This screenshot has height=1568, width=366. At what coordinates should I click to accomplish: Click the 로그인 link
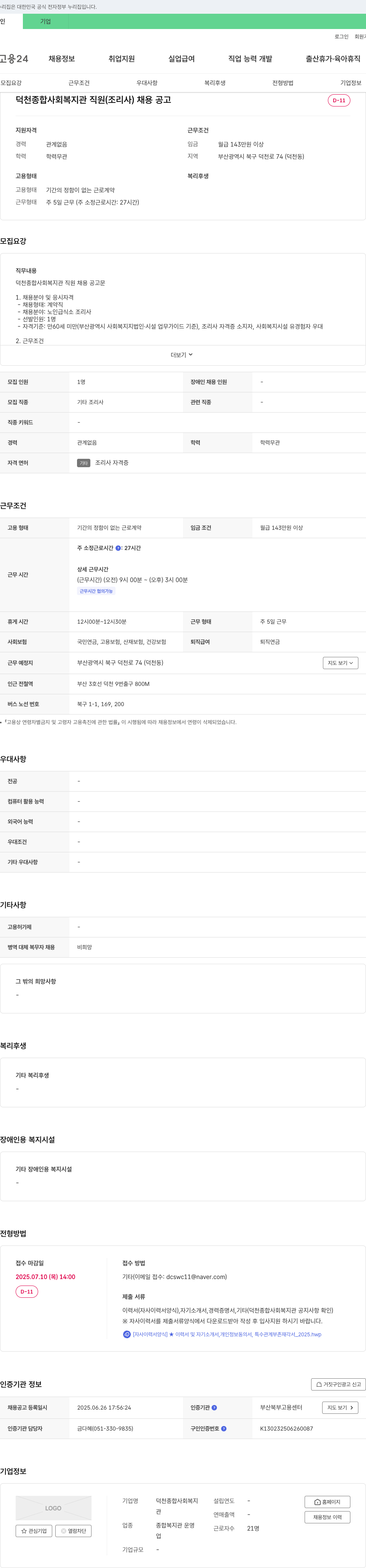[x=341, y=37]
